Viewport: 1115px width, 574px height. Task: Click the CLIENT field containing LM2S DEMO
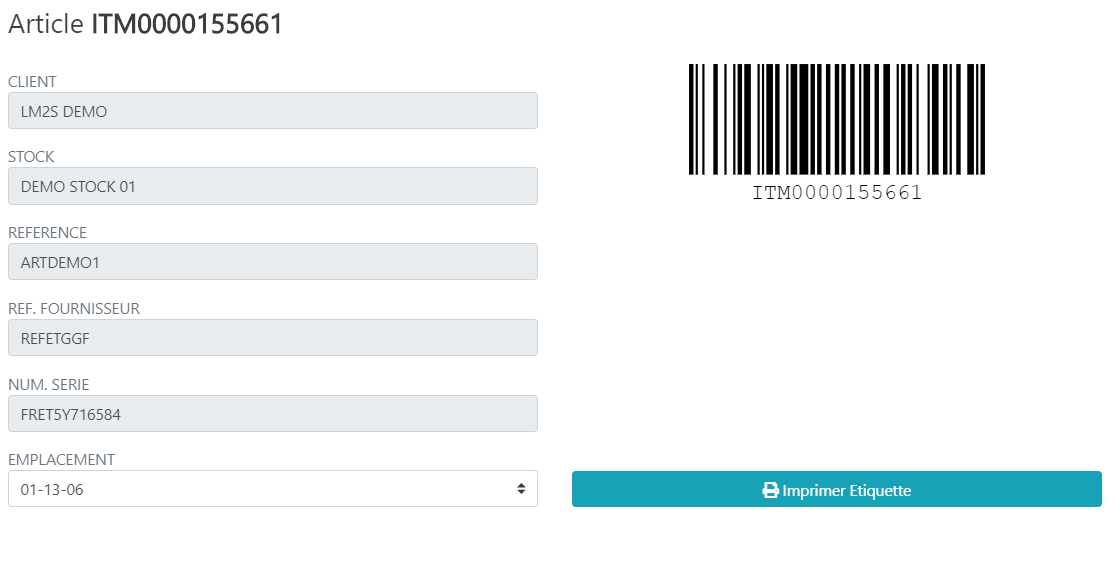tap(272, 110)
